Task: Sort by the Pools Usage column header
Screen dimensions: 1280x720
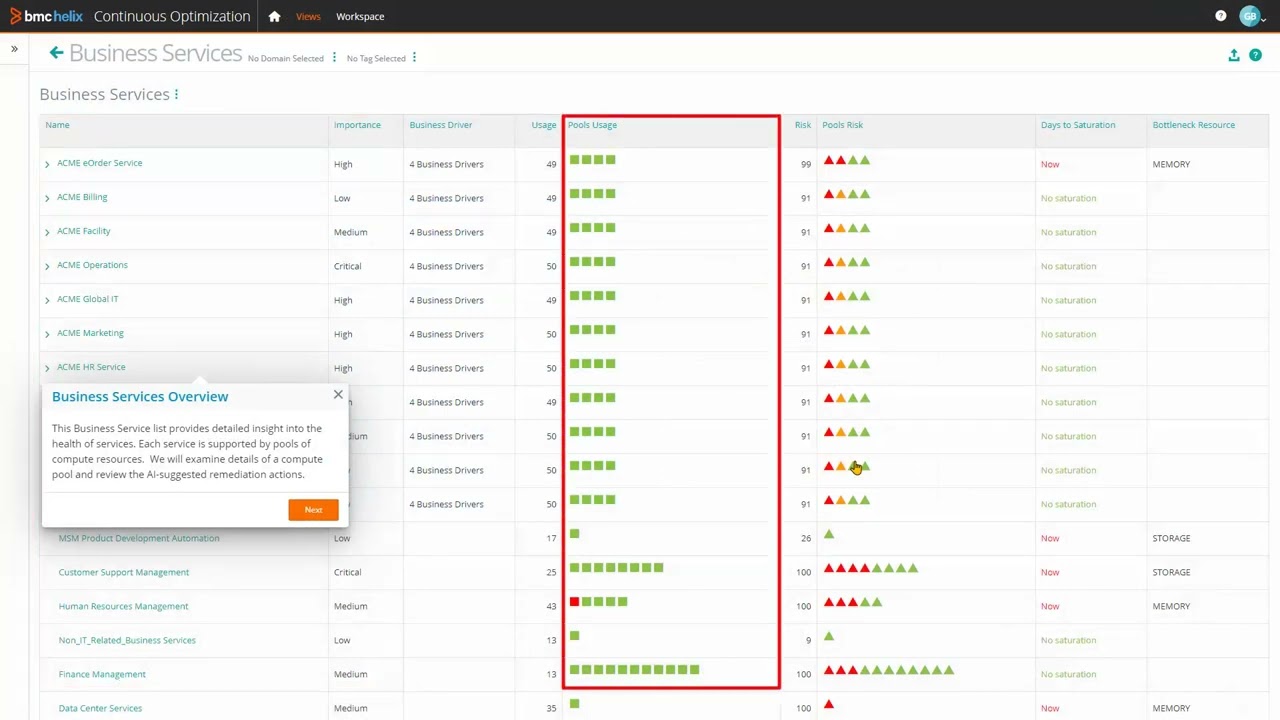Action: coord(592,125)
